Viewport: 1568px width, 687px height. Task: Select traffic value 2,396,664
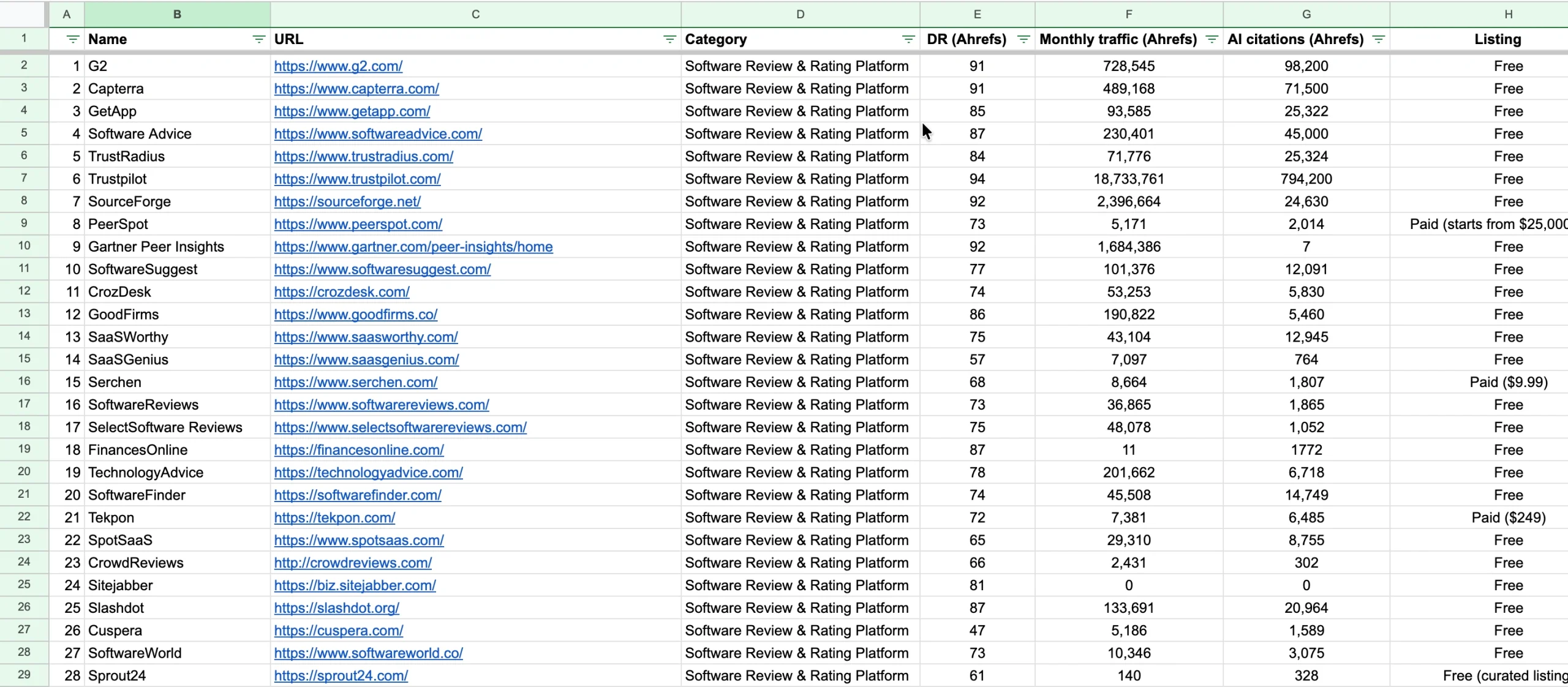[1128, 201]
